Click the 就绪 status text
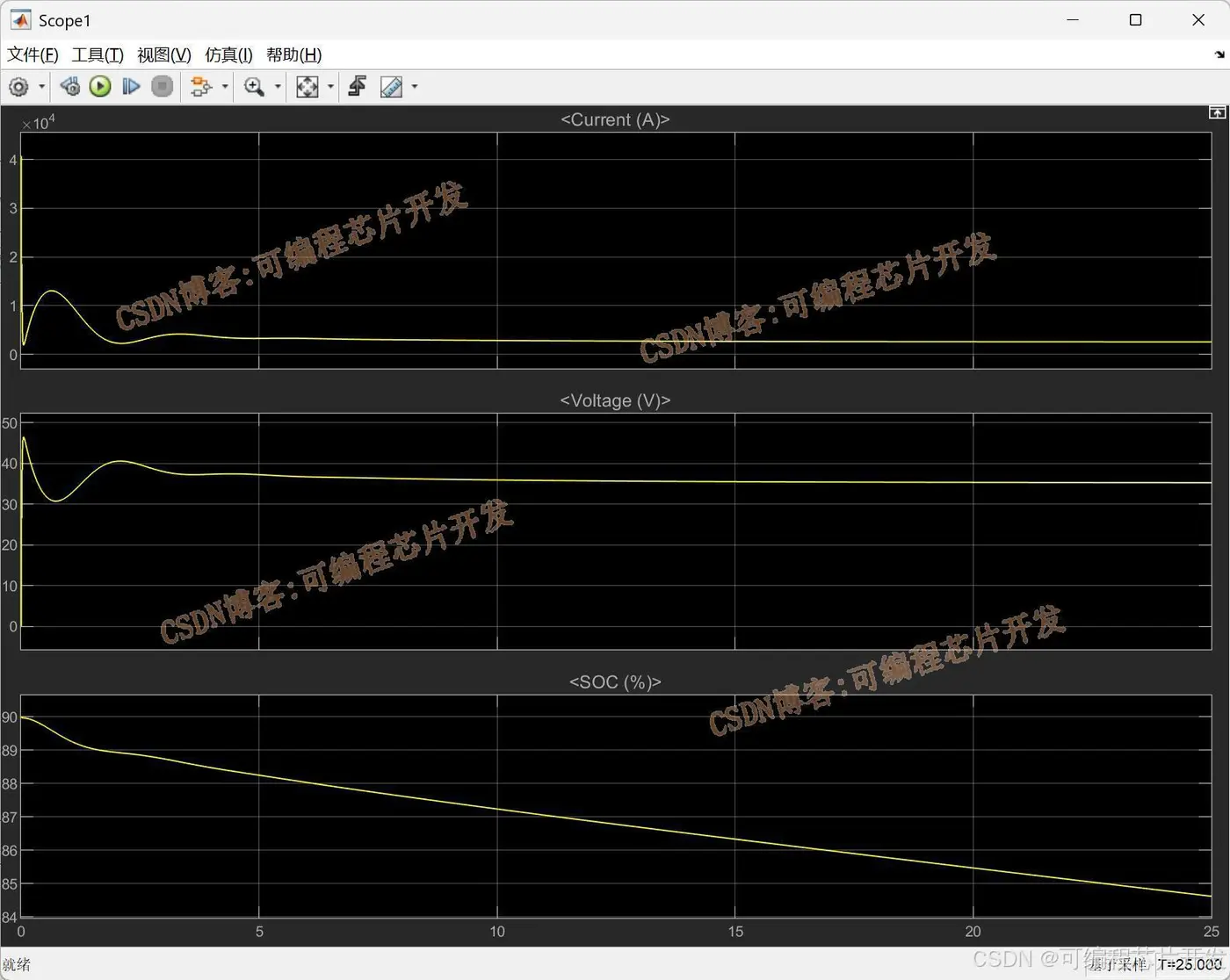Screen dimensions: 1230x980 [16, 965]
